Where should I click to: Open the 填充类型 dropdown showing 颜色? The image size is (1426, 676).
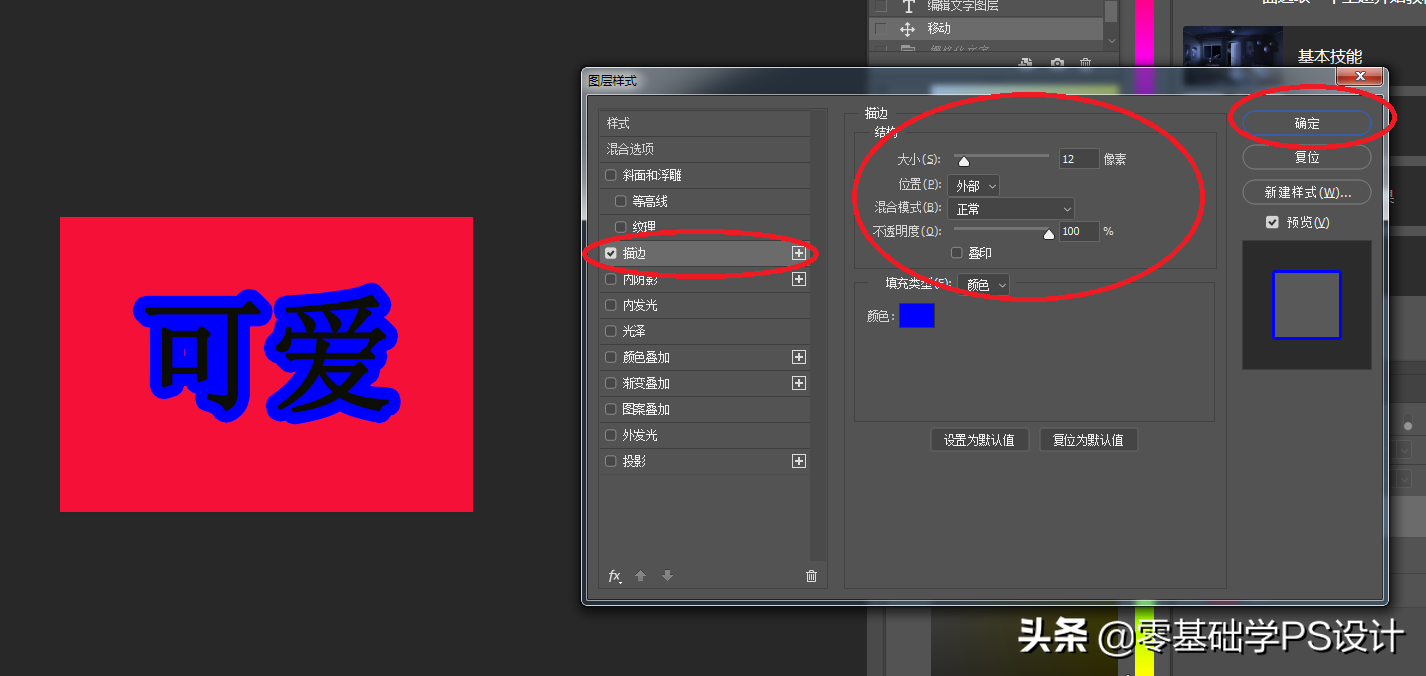point(984,285)
